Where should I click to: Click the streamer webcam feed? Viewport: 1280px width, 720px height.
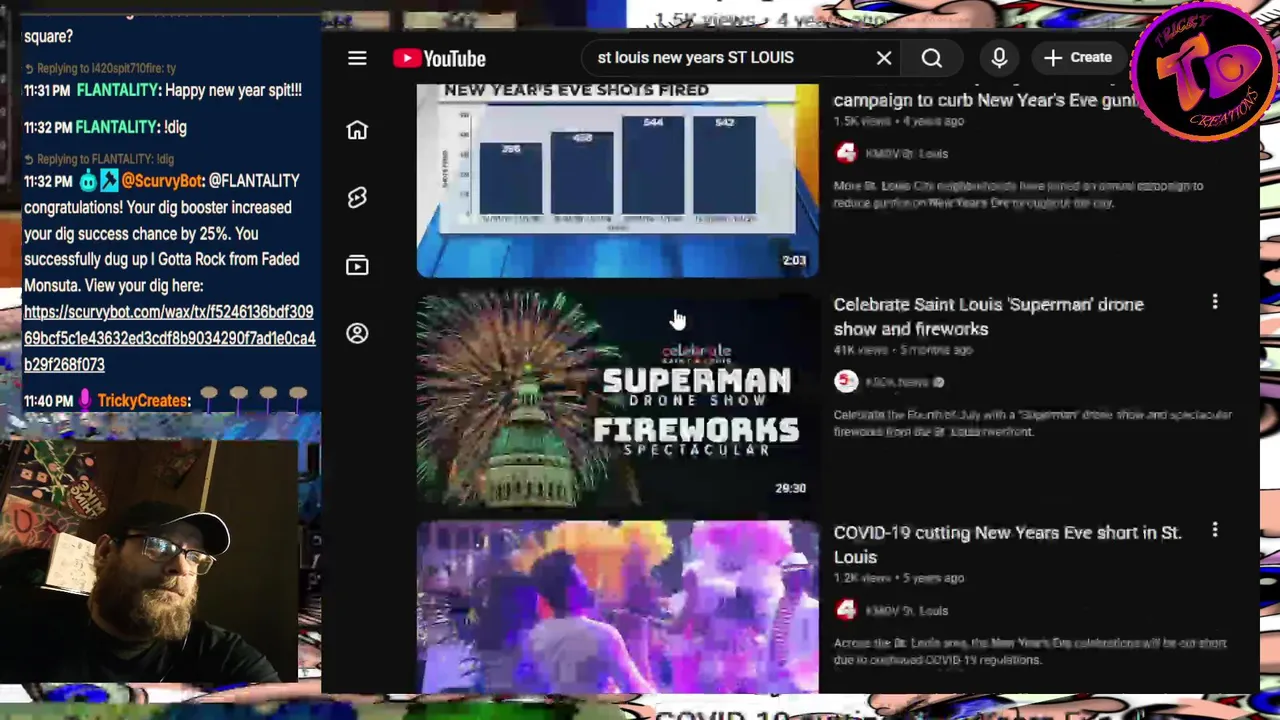click(x=150, y=560)
